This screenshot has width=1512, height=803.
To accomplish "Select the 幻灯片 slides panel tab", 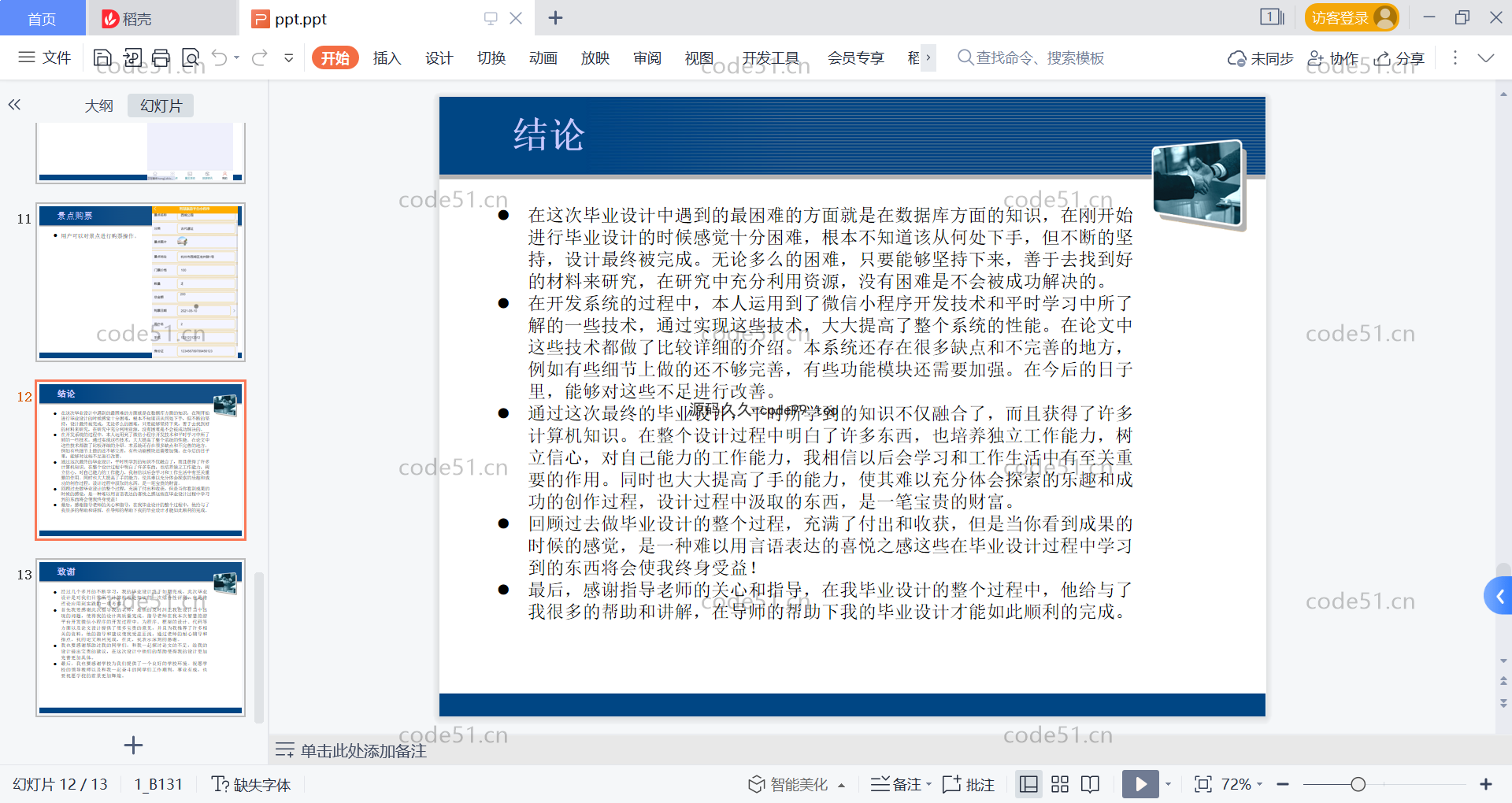I will coord(161,105).
